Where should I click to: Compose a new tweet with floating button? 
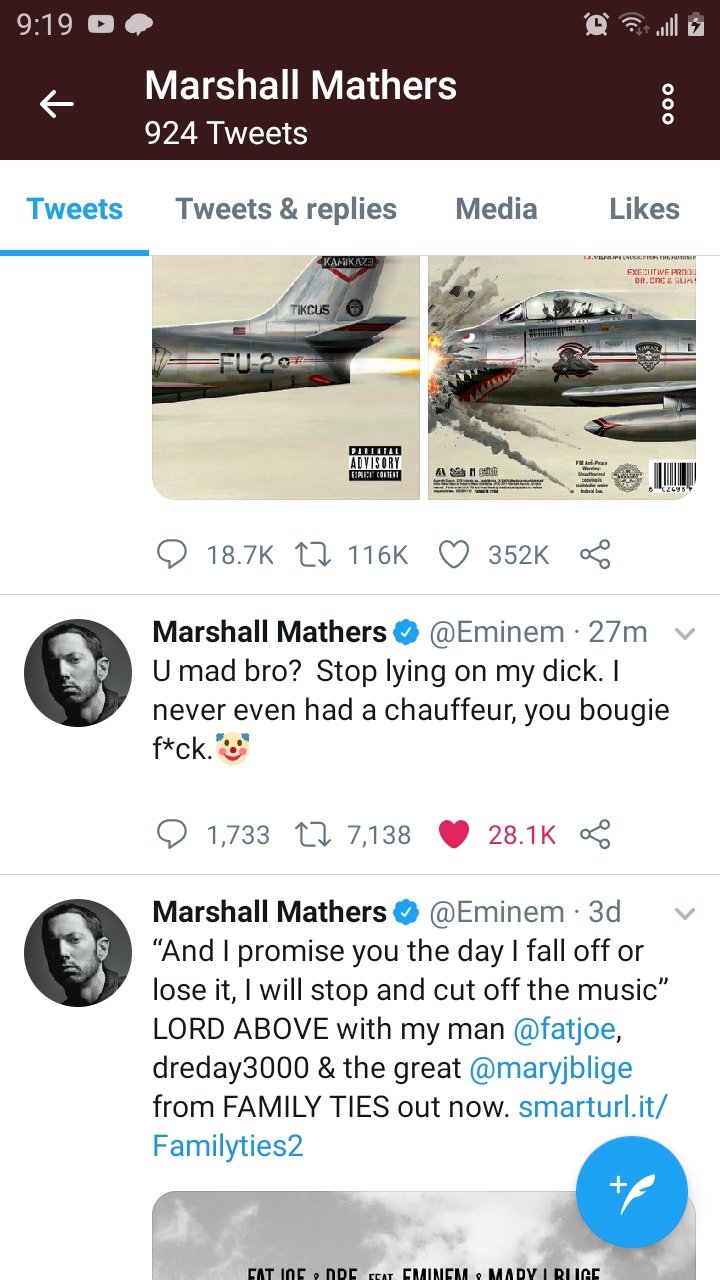pyautogui.click(x=631, y=1192)
